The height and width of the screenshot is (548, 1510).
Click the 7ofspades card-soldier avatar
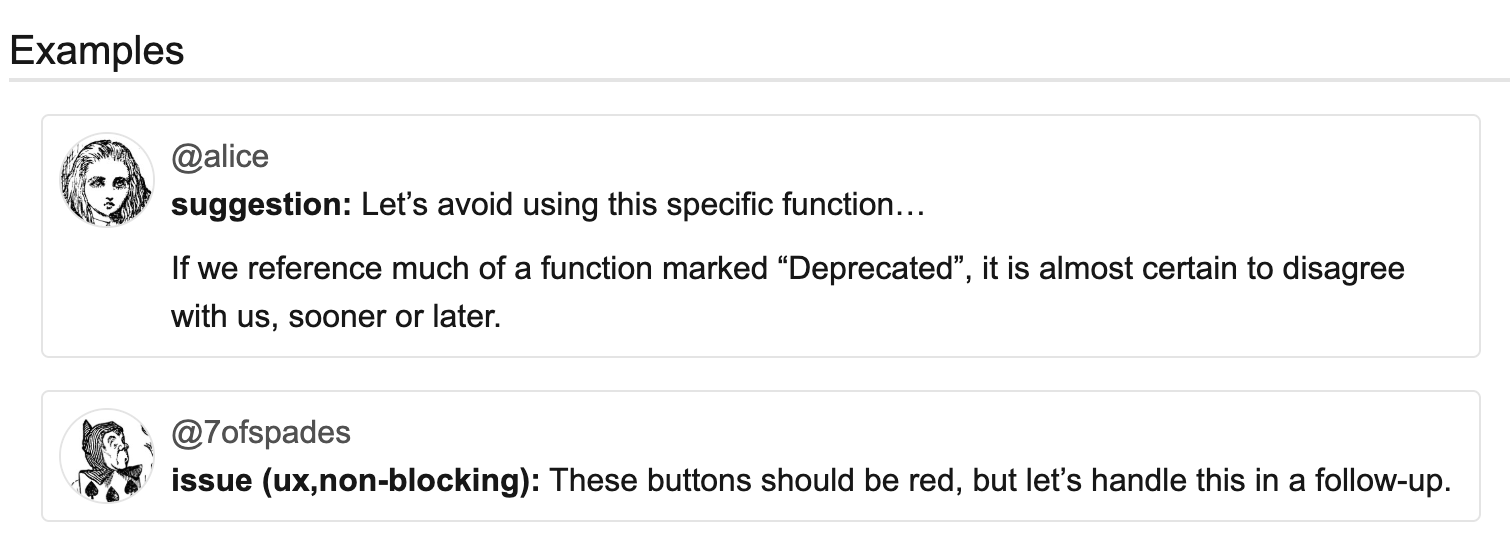(x=107, y=456)
